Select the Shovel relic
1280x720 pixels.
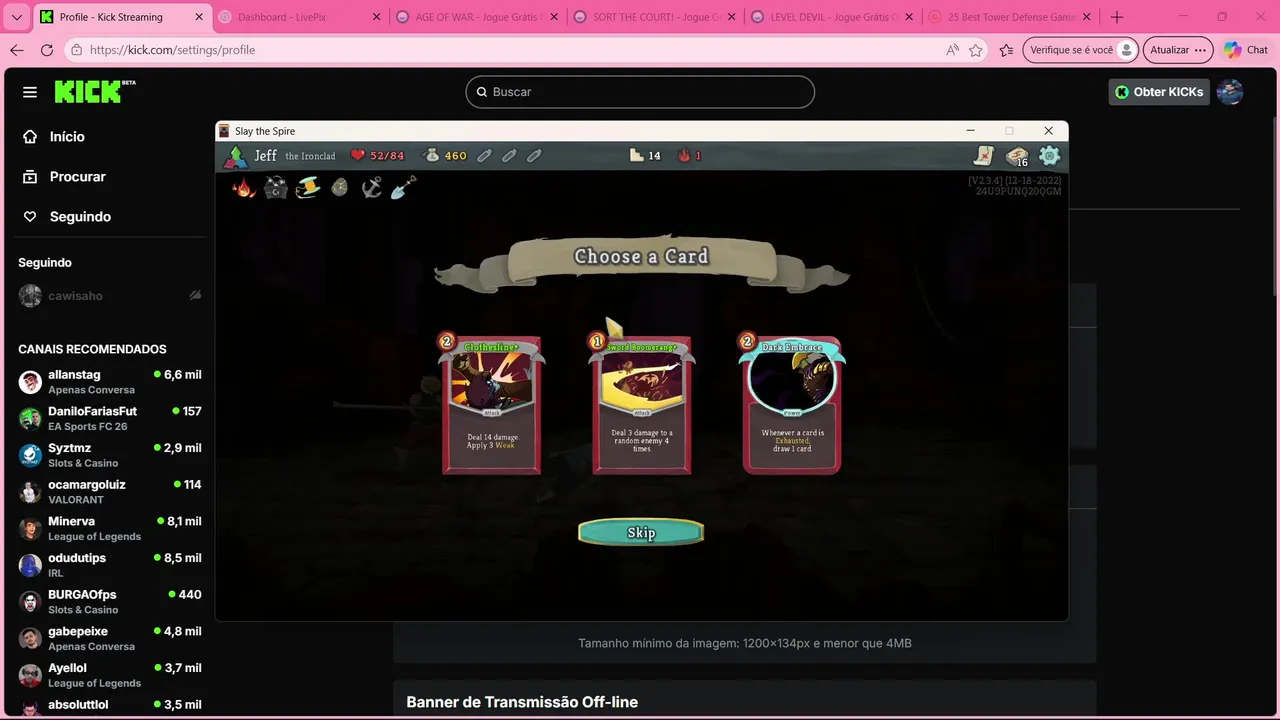(403, 187)
